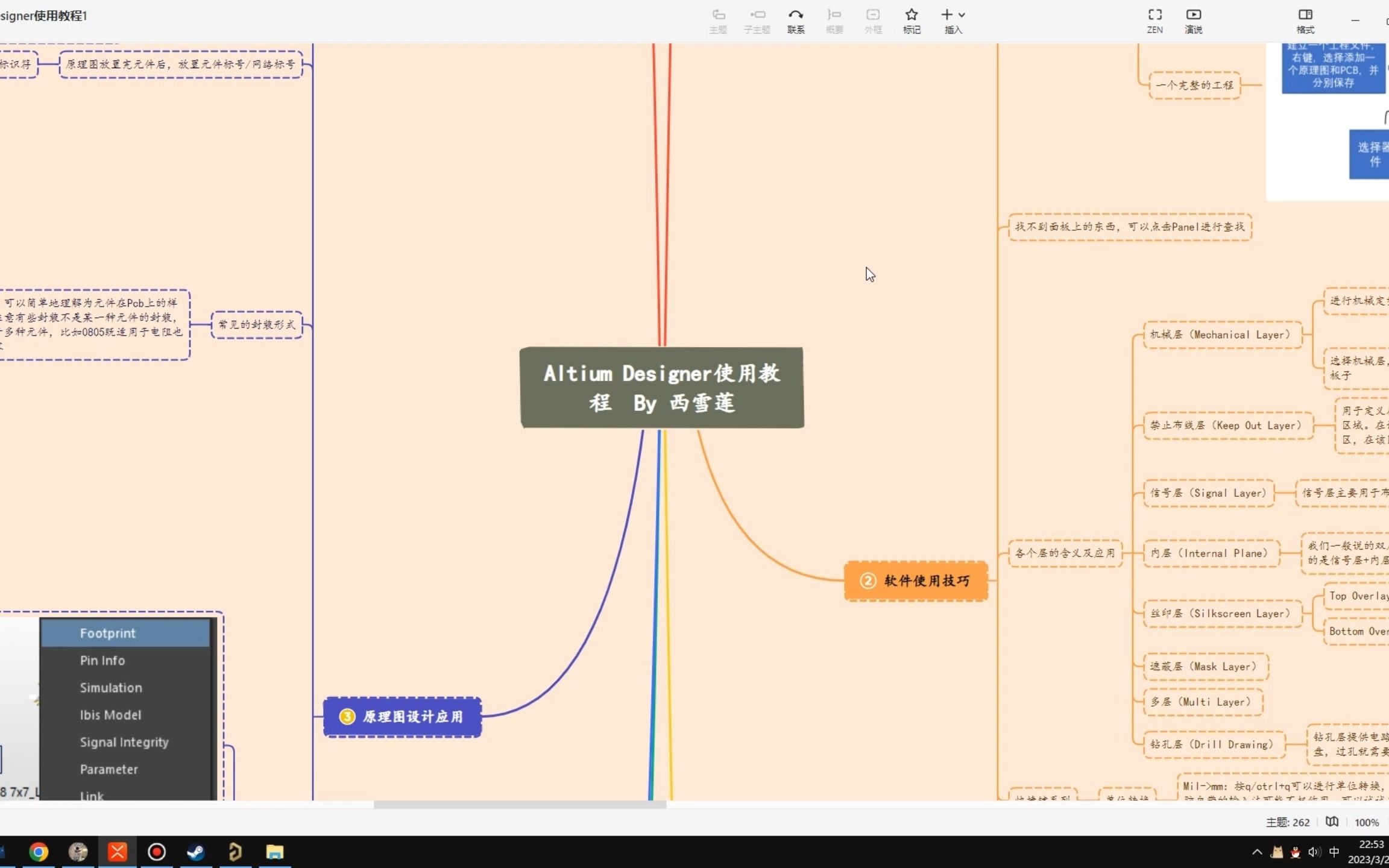
Task: Open the 标记 marker star tool
Action: point(912,21)
